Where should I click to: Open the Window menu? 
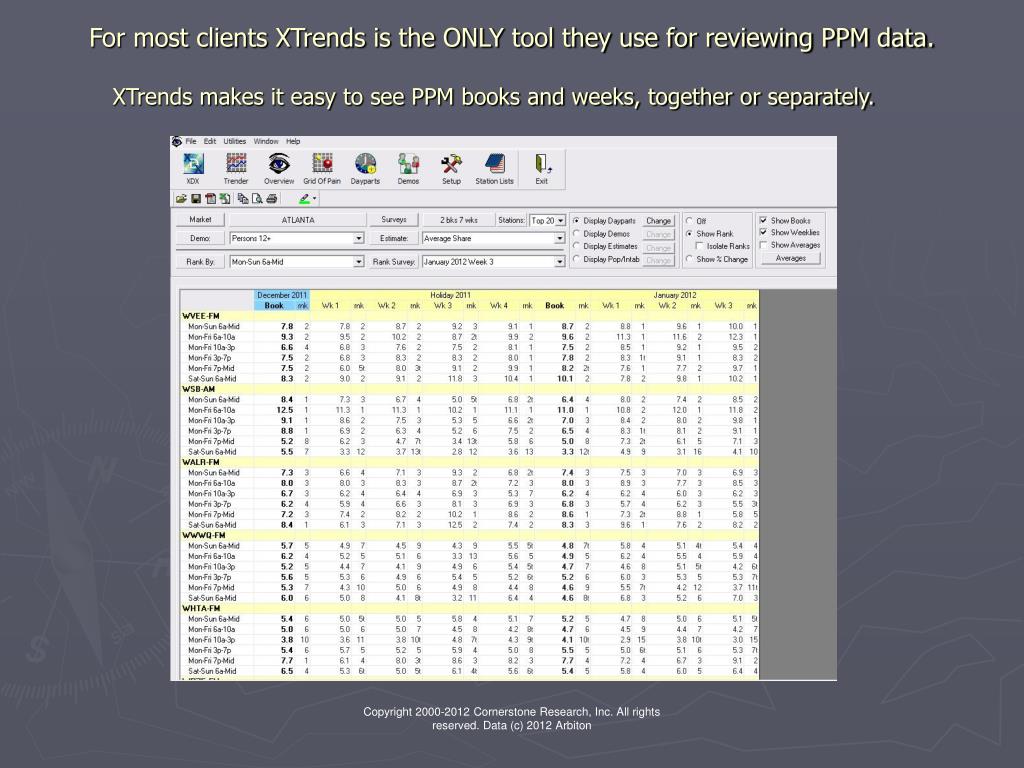[266, 141]
